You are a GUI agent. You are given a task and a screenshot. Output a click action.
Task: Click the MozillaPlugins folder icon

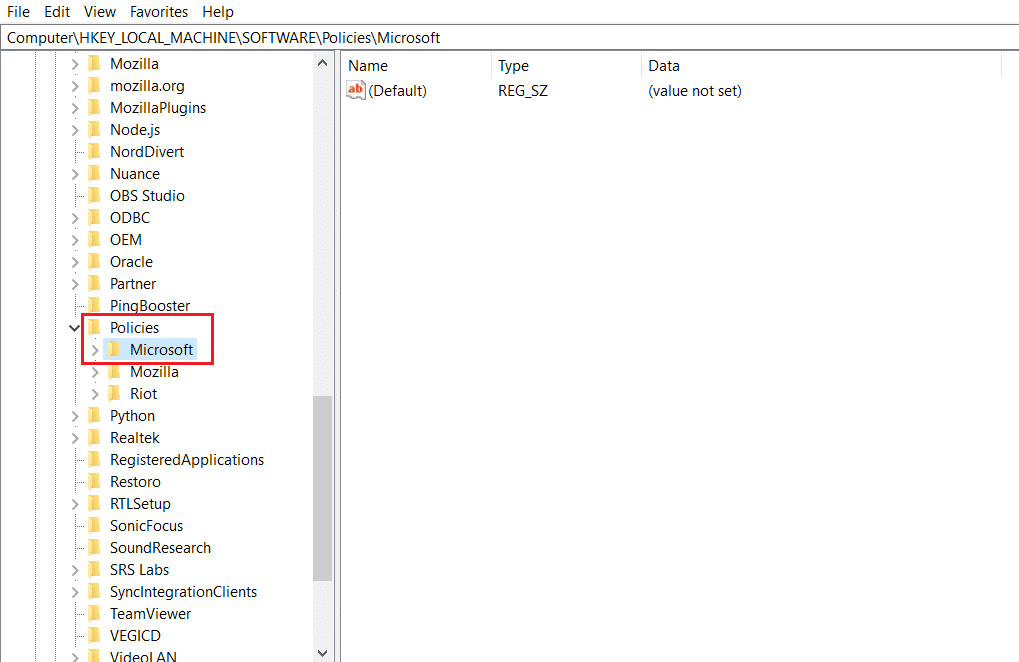[94, 107]
